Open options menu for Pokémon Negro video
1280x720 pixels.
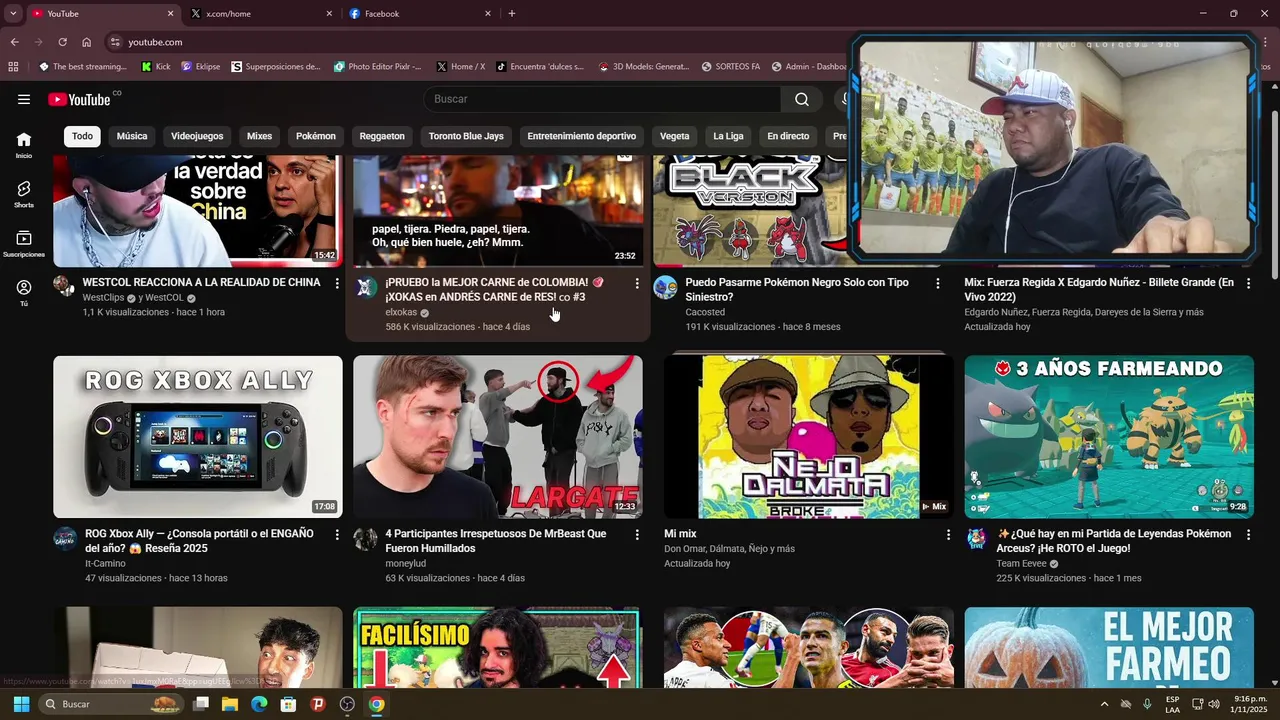[x=937, y=284]
